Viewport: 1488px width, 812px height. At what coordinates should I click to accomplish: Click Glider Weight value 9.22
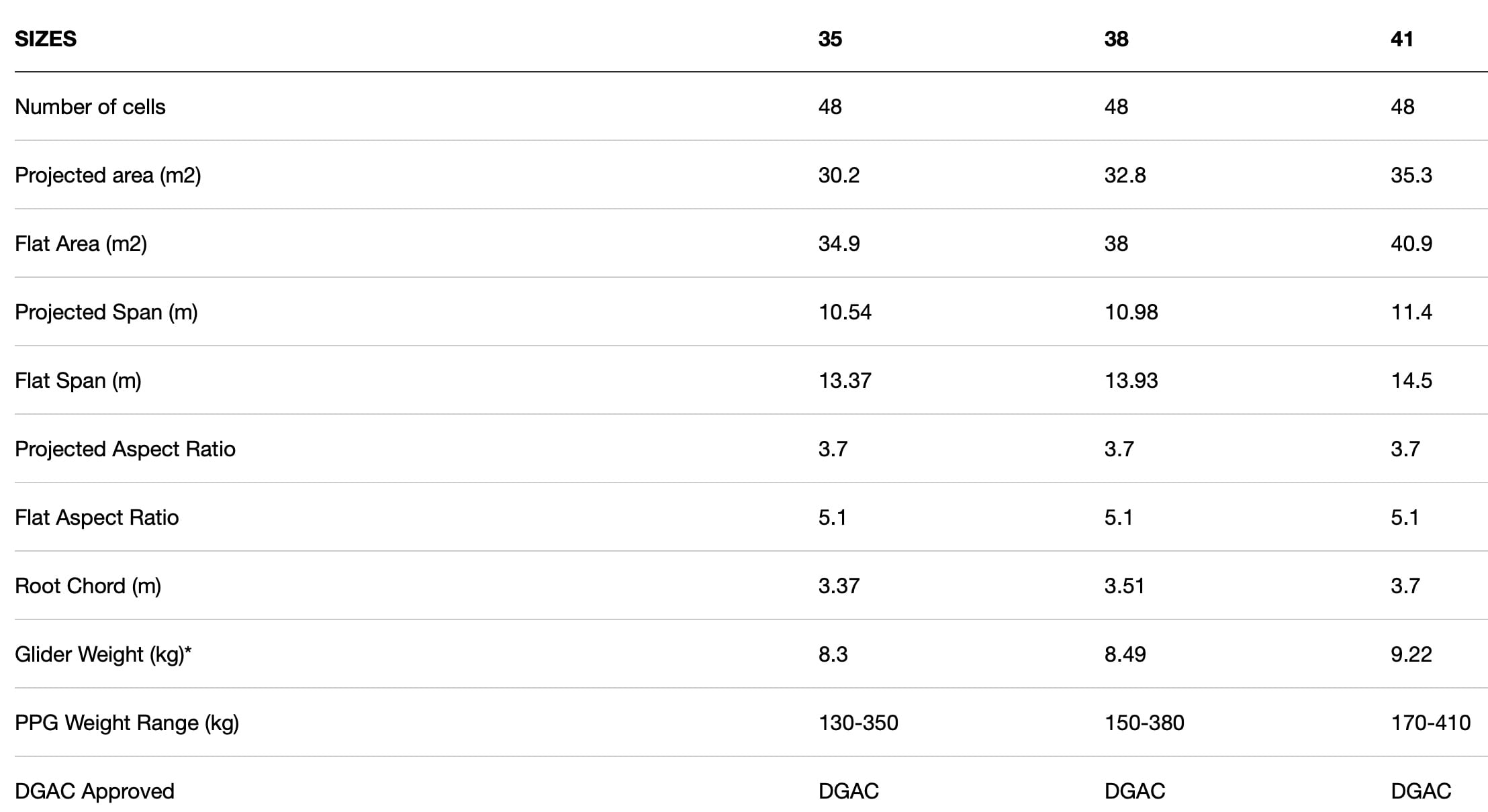1411,654
